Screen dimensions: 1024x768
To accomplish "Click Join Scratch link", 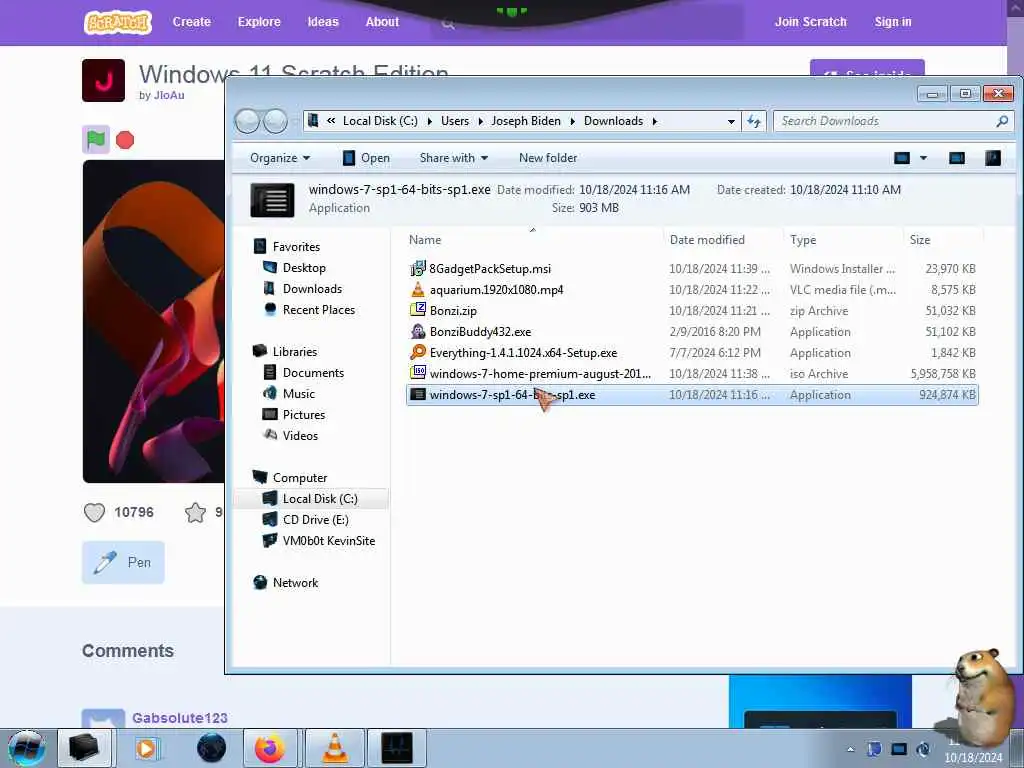I will (810, 22).
